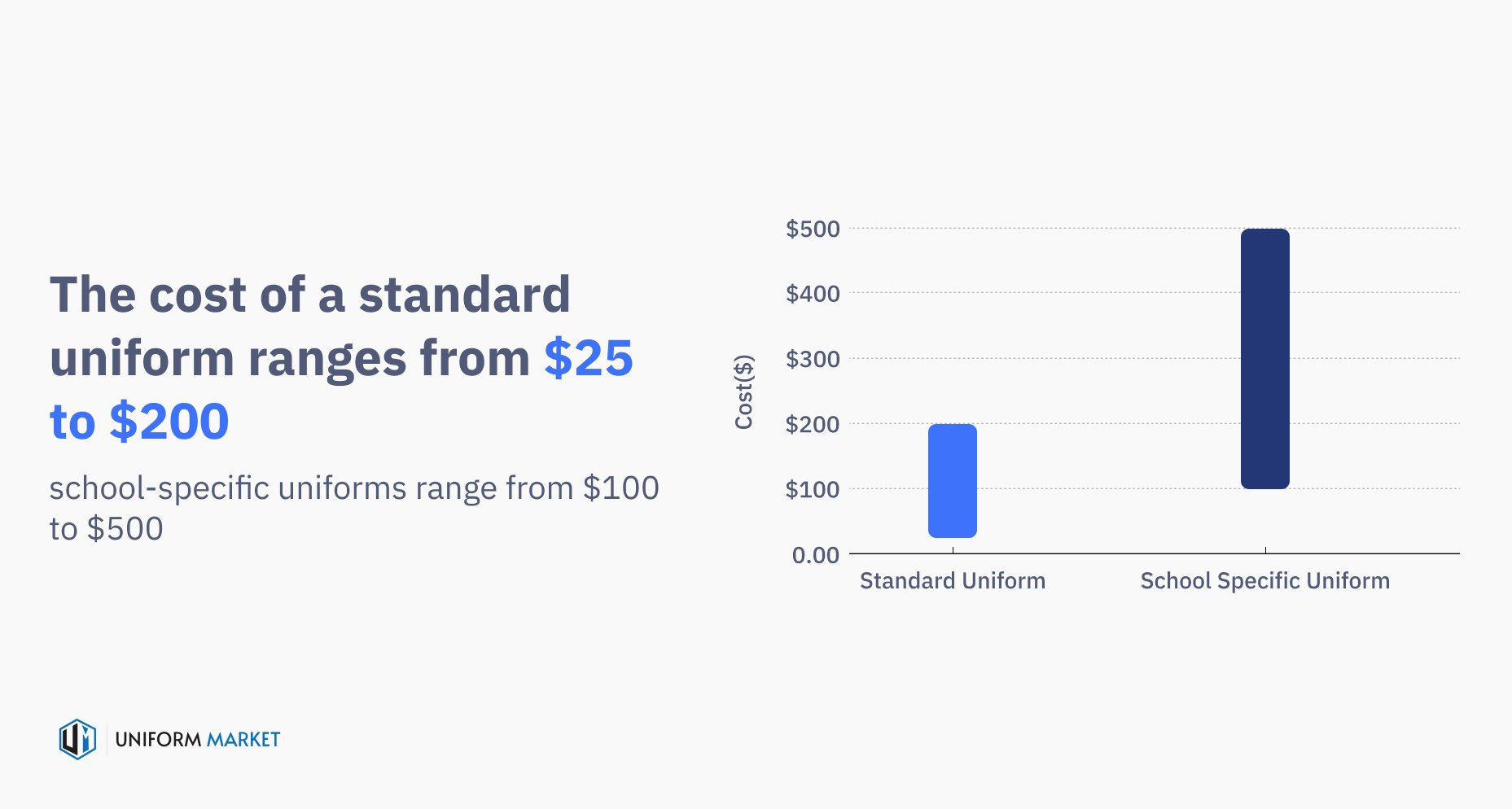Click the $500 y-axis label
This screenshot has width=1512, height=809.
[812, 229]
